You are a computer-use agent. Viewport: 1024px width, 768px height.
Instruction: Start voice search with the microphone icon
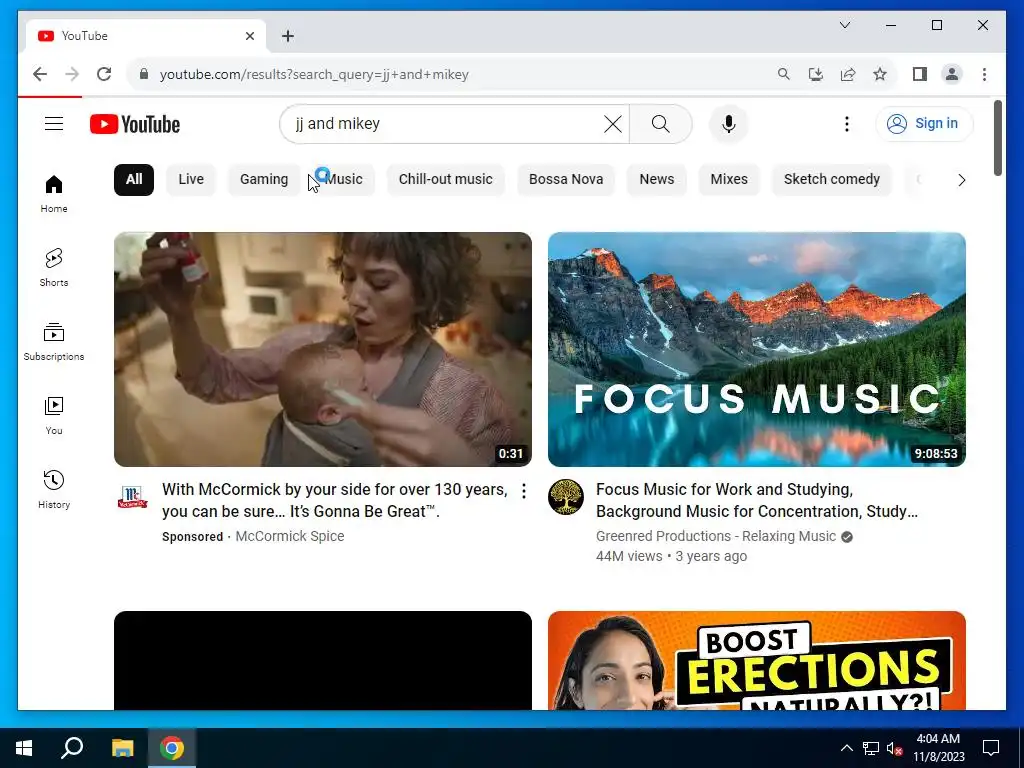(728, 123)
